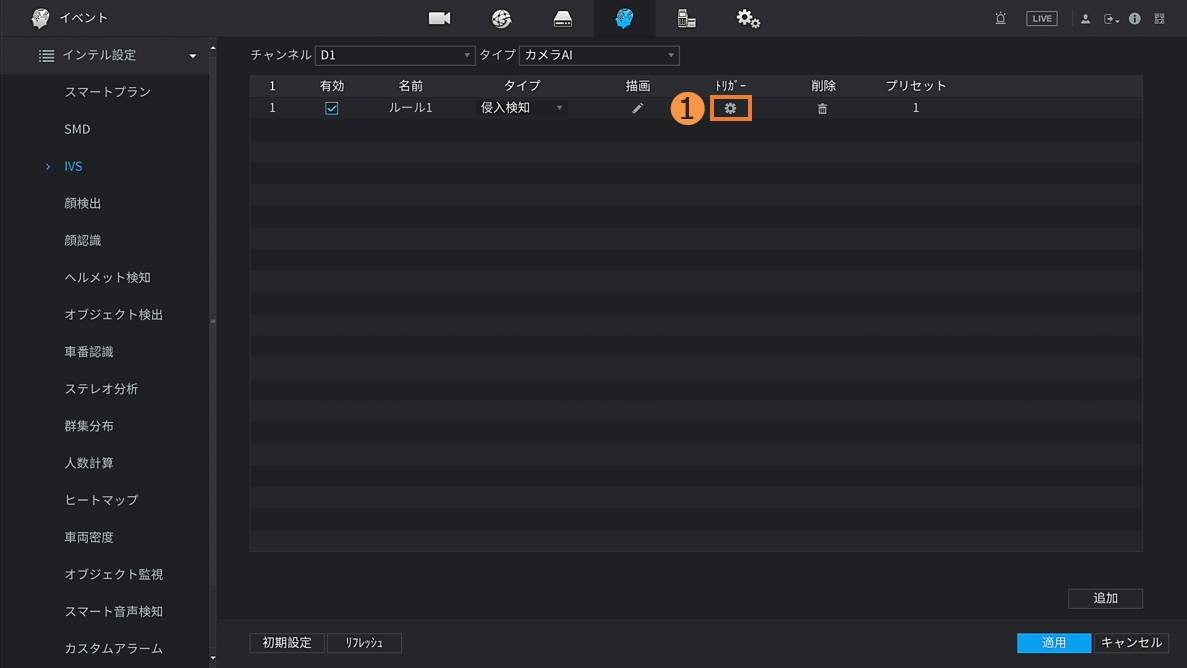
Task: Click the sidebar vertical scrollbar
Action: pyautogui.click(x=212, y=320)
